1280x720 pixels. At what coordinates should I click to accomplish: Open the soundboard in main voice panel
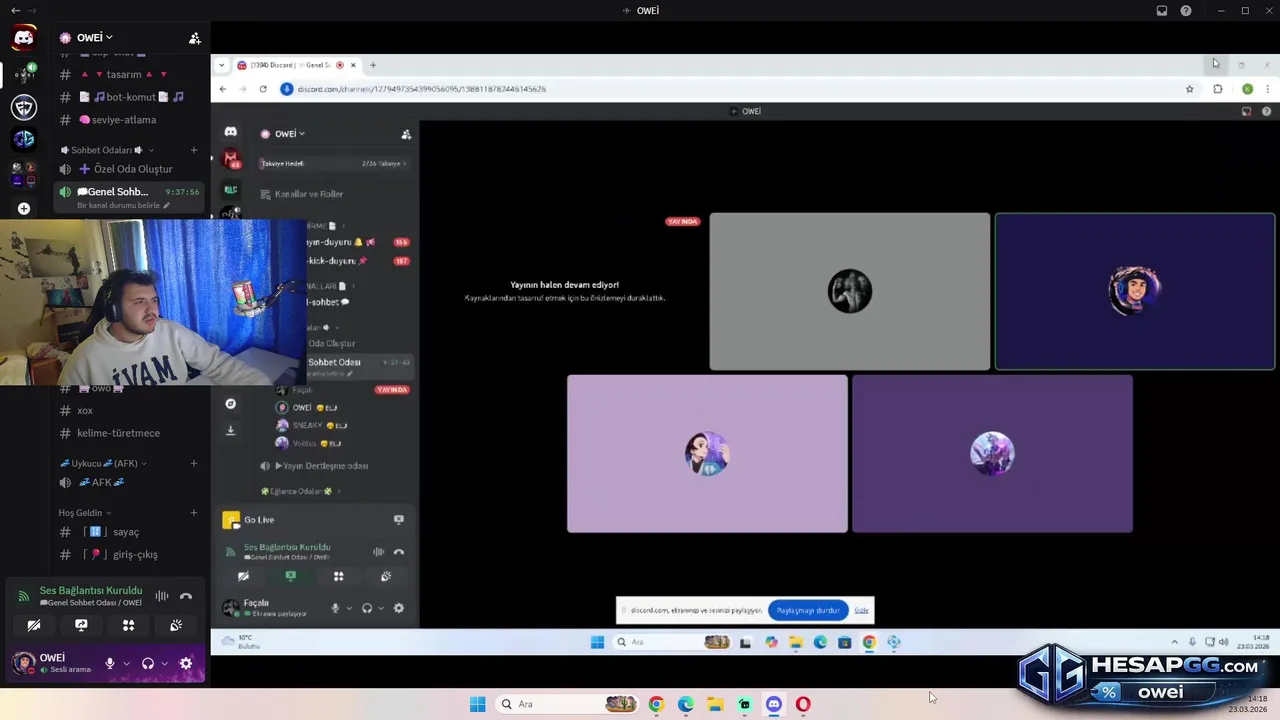click(176, 625)
